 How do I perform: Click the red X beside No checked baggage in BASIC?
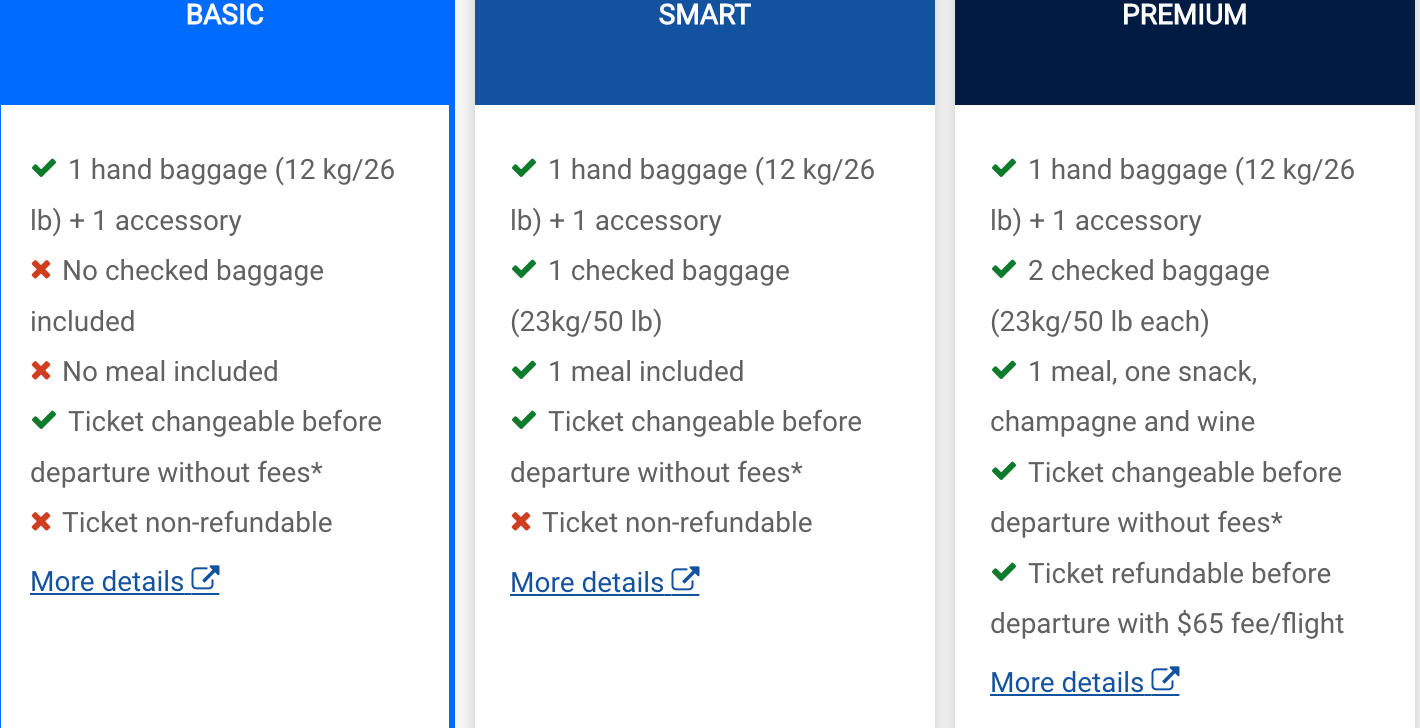tap(41, 270)
